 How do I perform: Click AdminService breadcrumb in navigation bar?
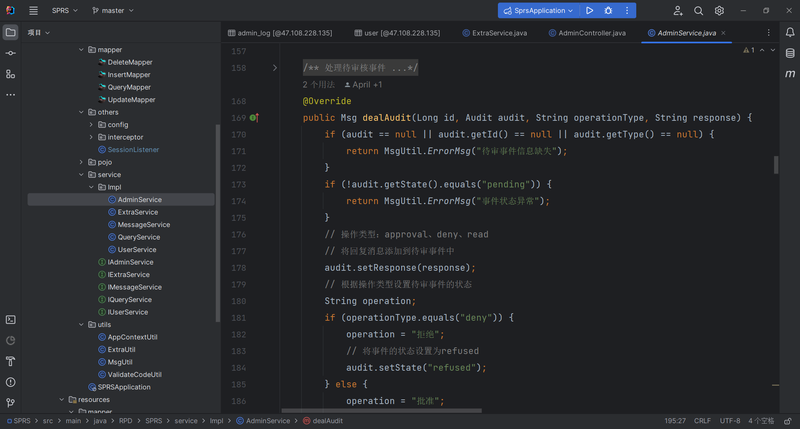pyautogui.click(x=263, y=421)
